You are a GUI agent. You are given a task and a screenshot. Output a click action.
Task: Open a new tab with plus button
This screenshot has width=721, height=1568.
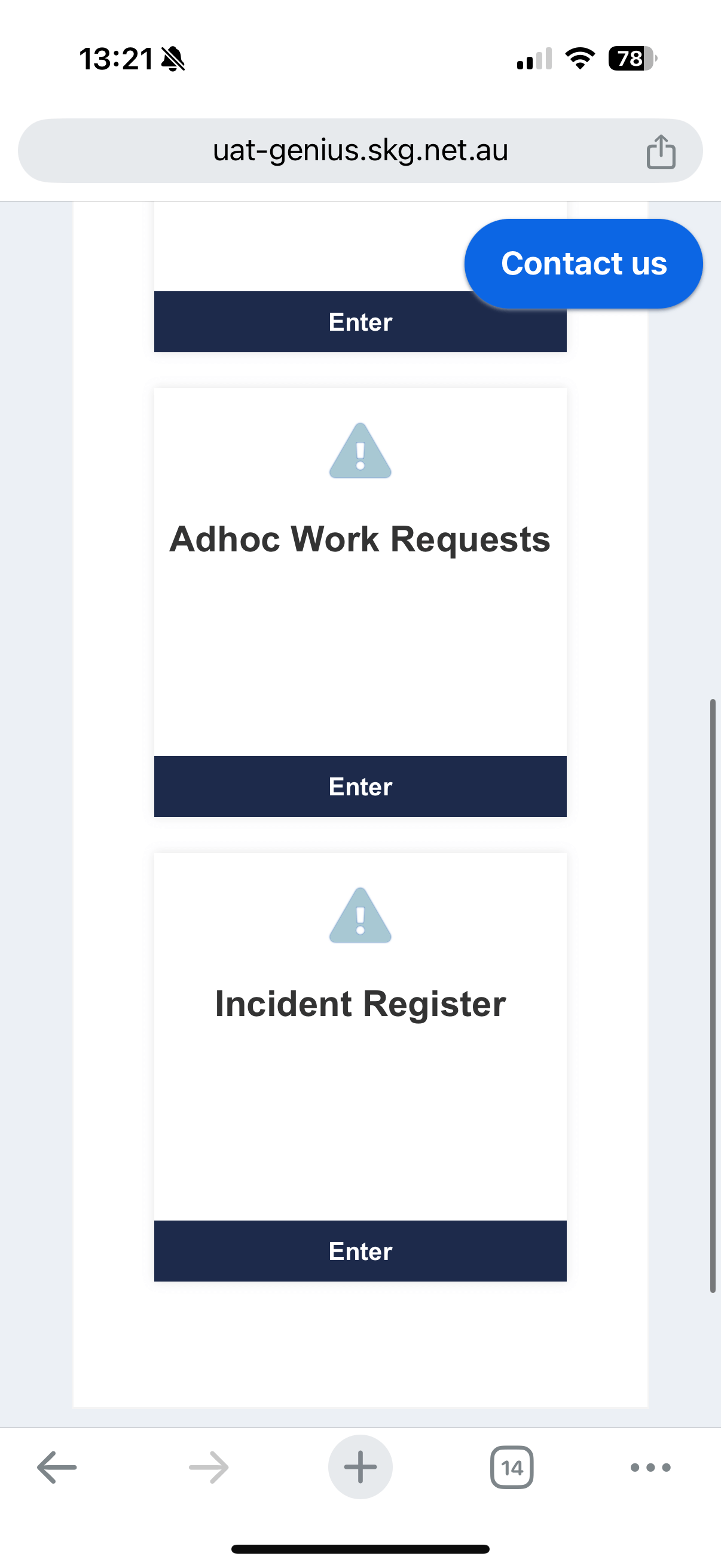click(360, 1467)
